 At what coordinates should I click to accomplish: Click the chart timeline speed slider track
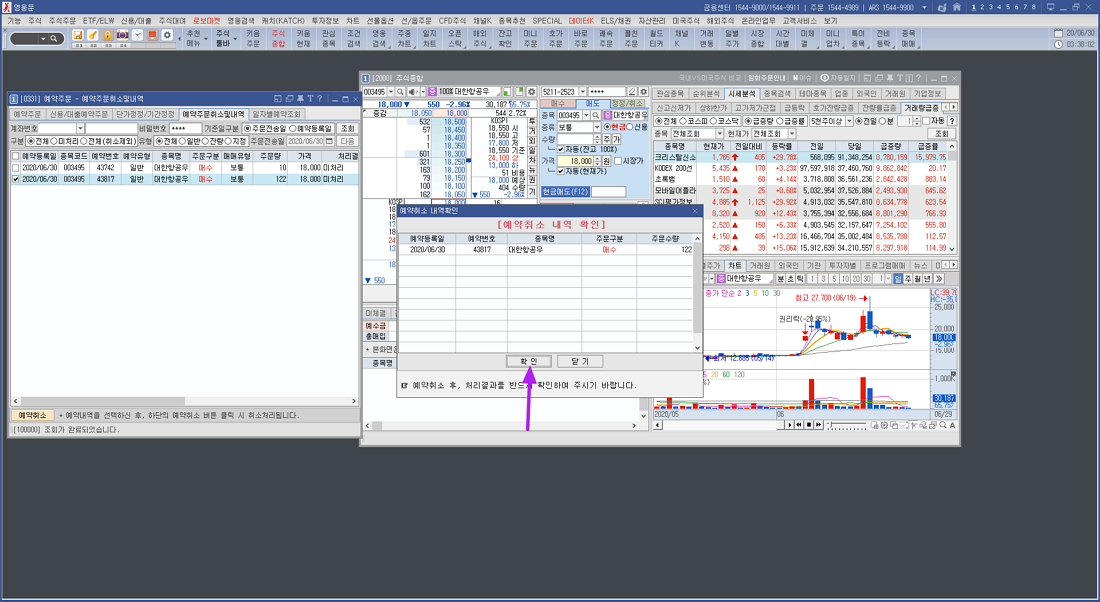[847, 425]
